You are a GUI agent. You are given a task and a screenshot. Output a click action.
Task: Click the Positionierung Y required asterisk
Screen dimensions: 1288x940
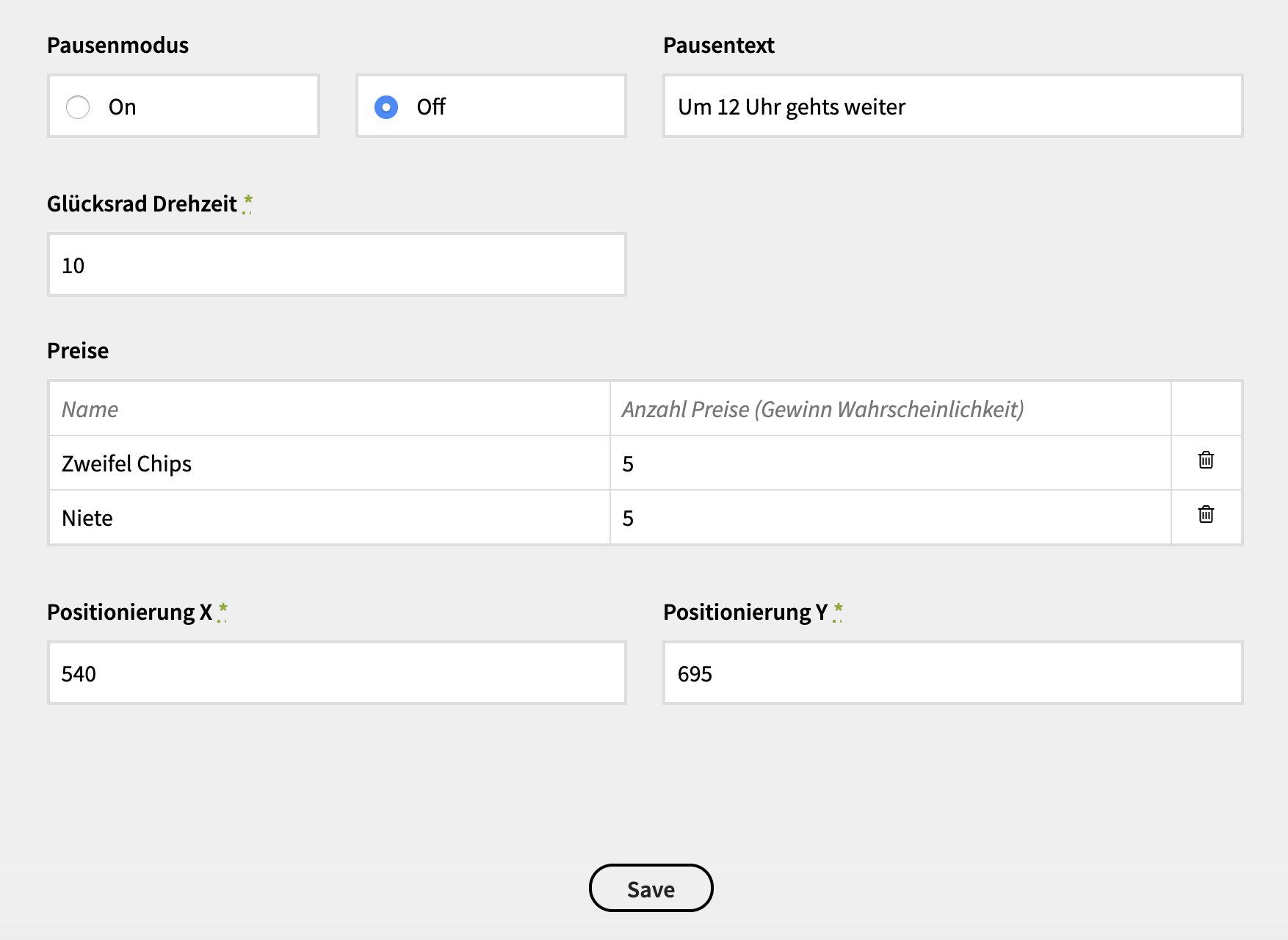838,610
